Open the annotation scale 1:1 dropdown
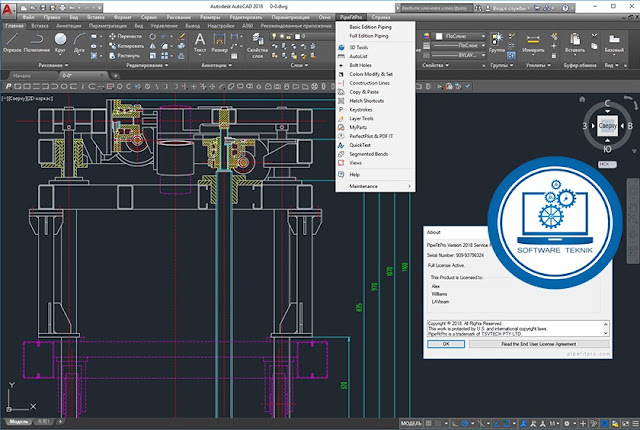640x430 pixels. click(x=554, y=424)
